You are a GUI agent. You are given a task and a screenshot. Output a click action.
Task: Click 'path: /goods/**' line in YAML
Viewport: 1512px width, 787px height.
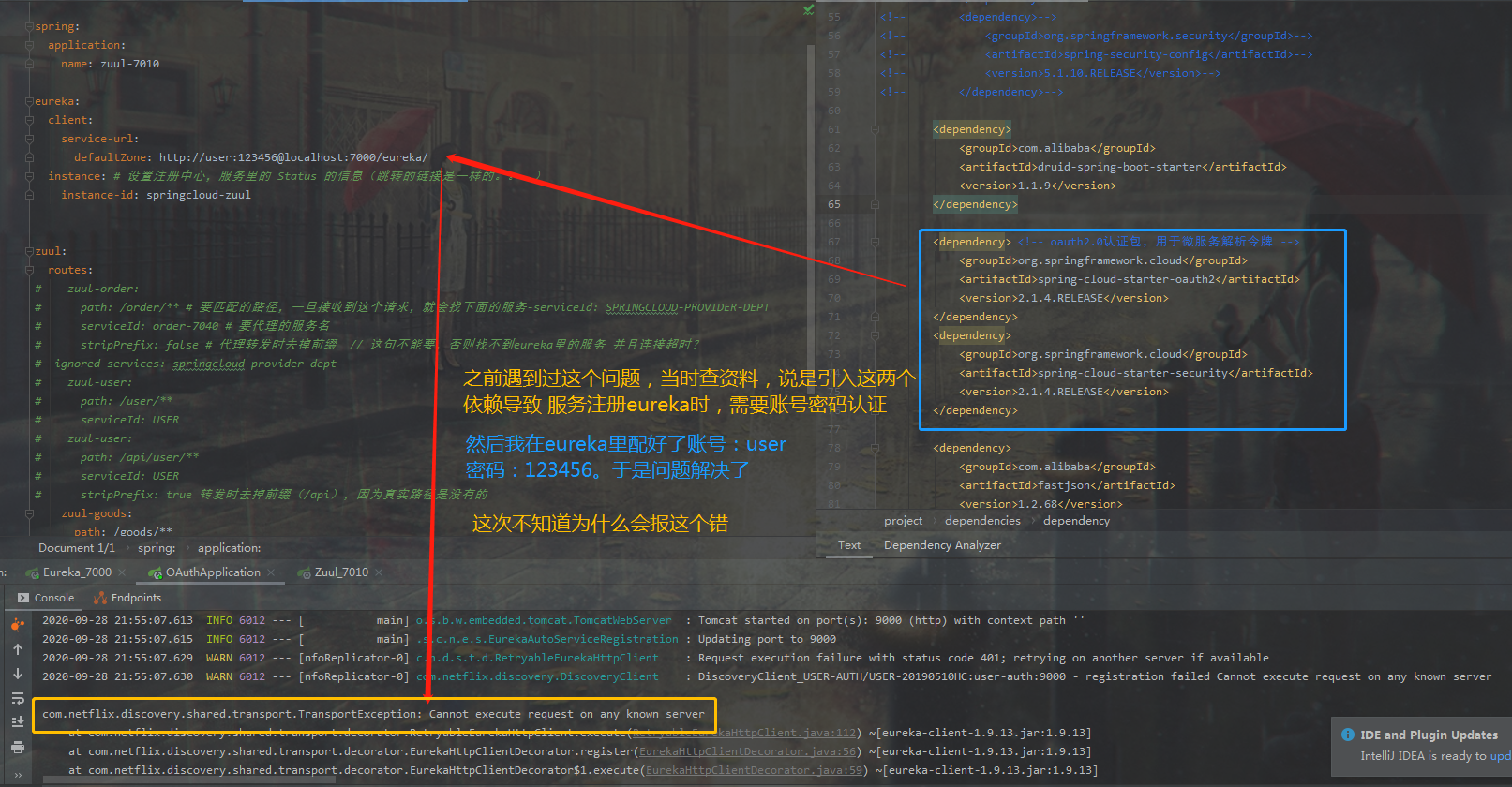[x=123, y=532]
